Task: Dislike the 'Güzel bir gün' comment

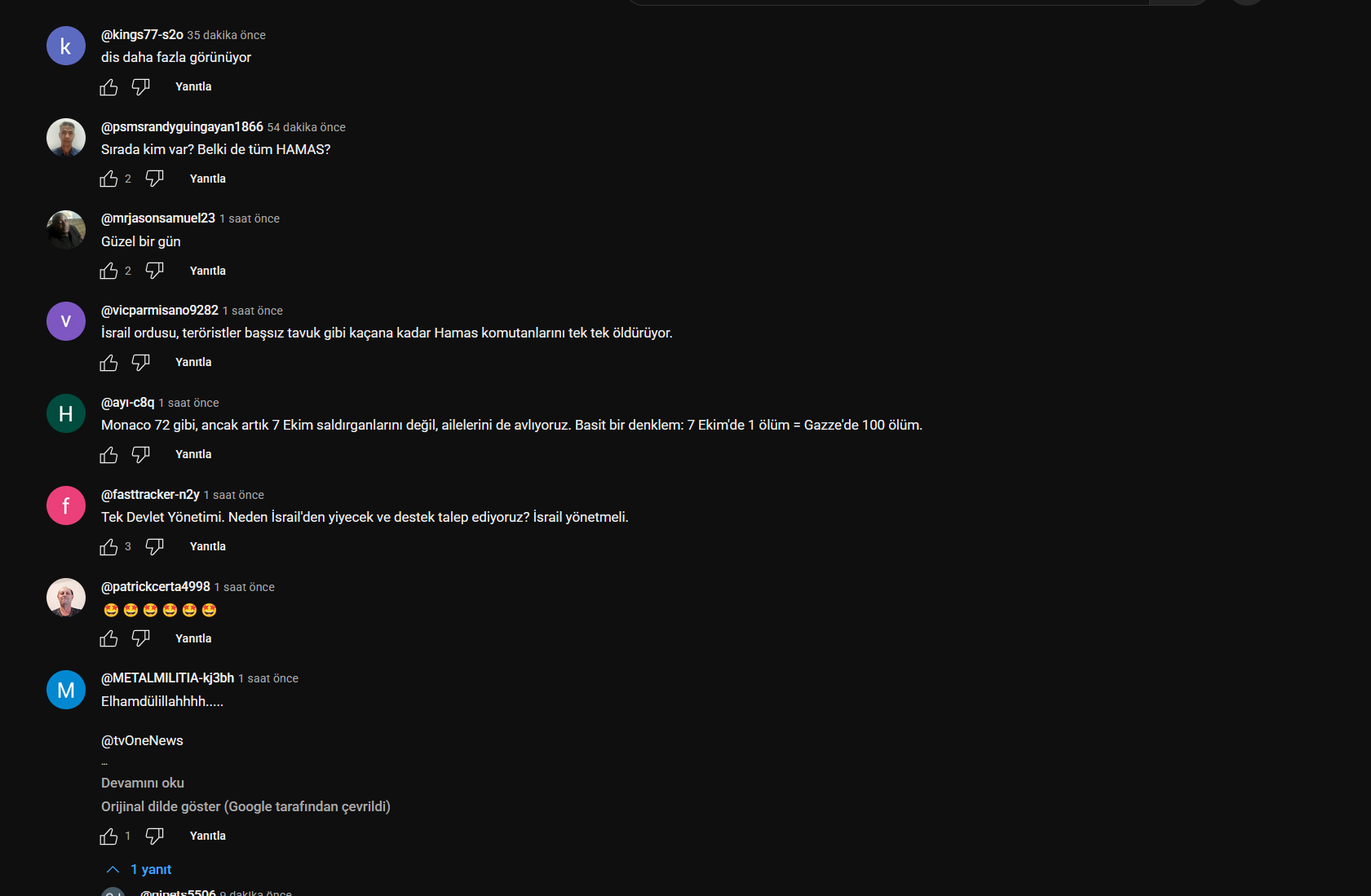Action: pyautogui.click(x=155, y=271)
